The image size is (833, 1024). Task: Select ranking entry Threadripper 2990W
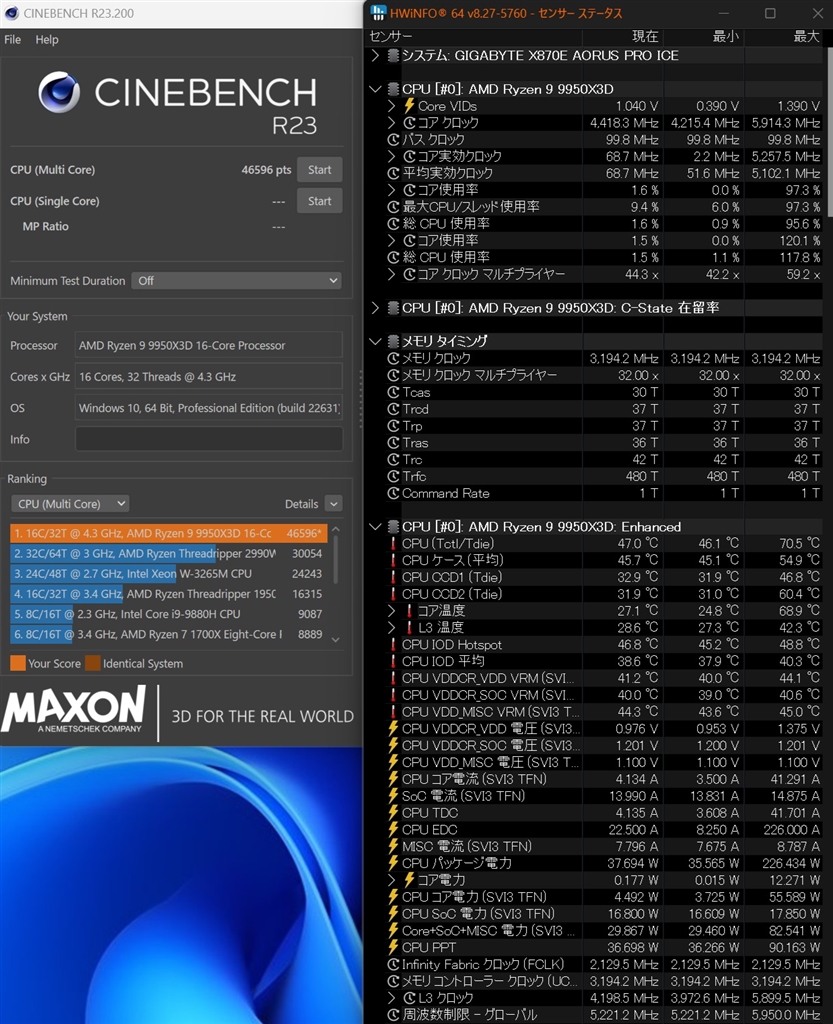pos(168,553)
